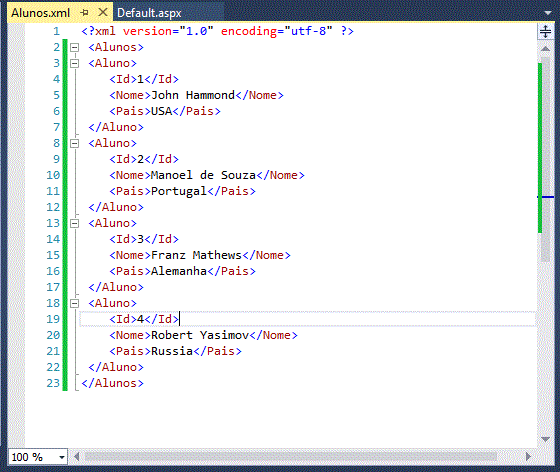Click the closing Aluno tag on line 7
Screen dimensions: 560x472
116,127
